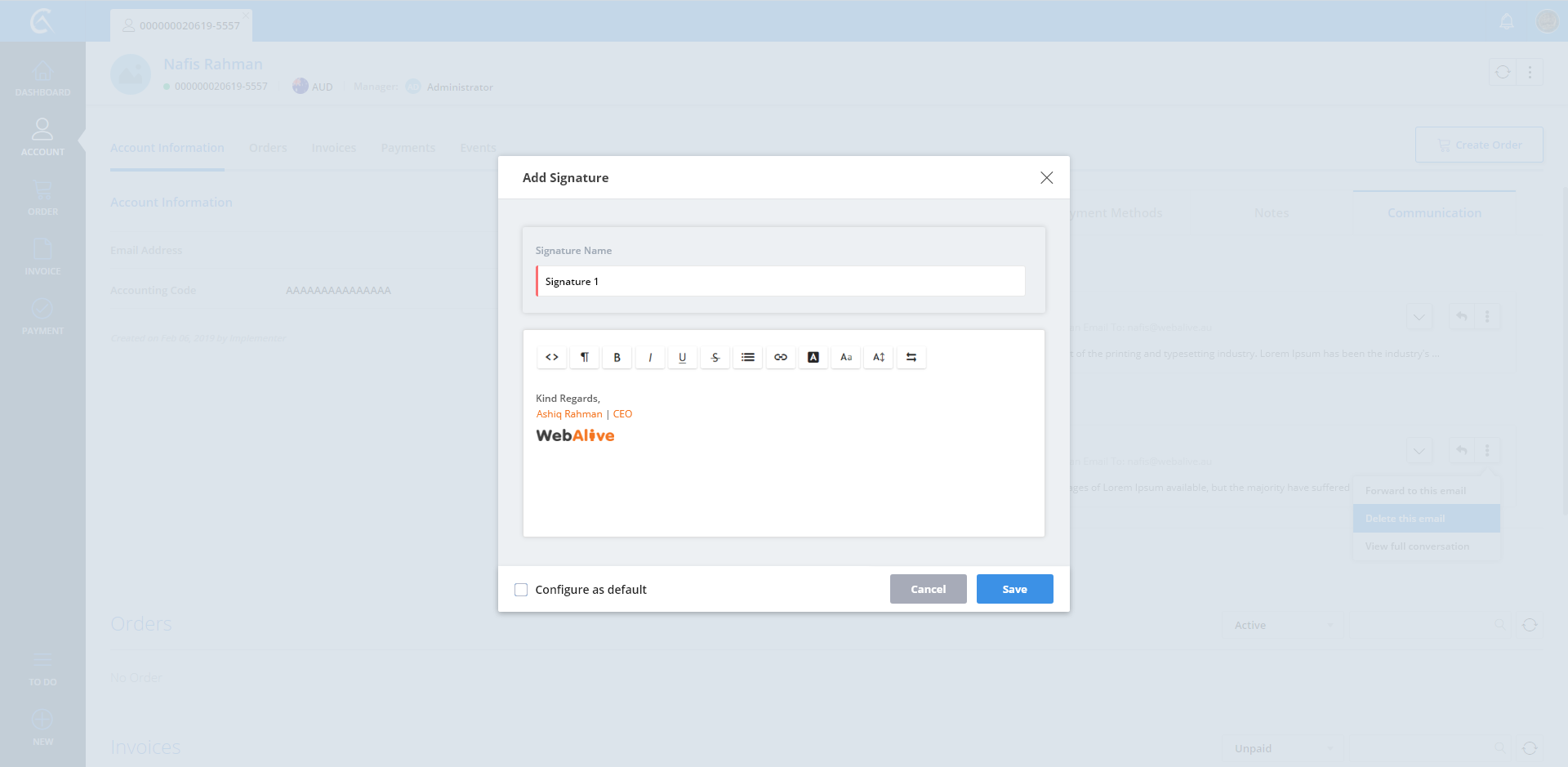Screen dimensions: 1568x767
Task: Close the Add Signature dialog
Action: (1046, 178)
